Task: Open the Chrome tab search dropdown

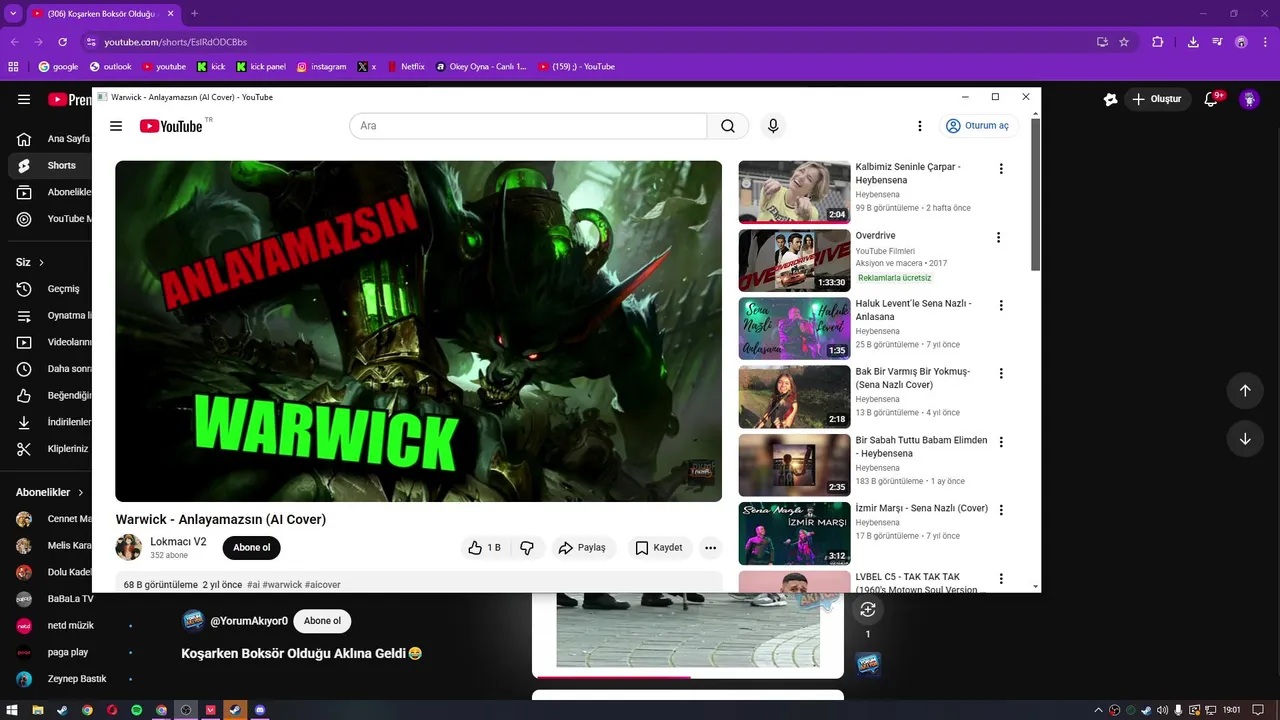Action: (13, 13)
